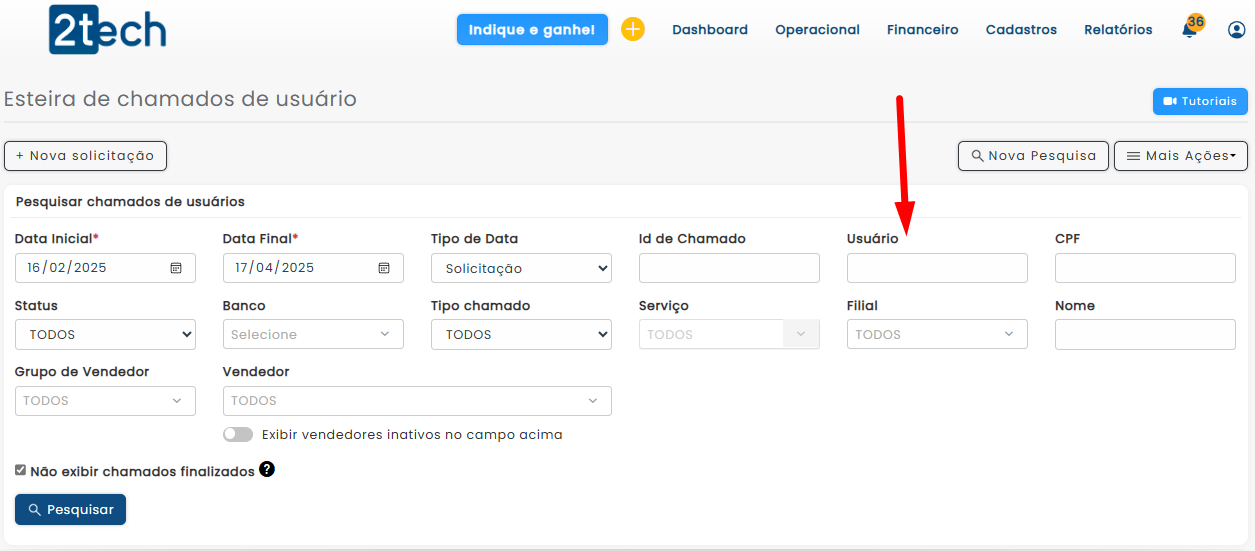Click Nova solicitação button
1255x551 pixels.
point(85,156)
